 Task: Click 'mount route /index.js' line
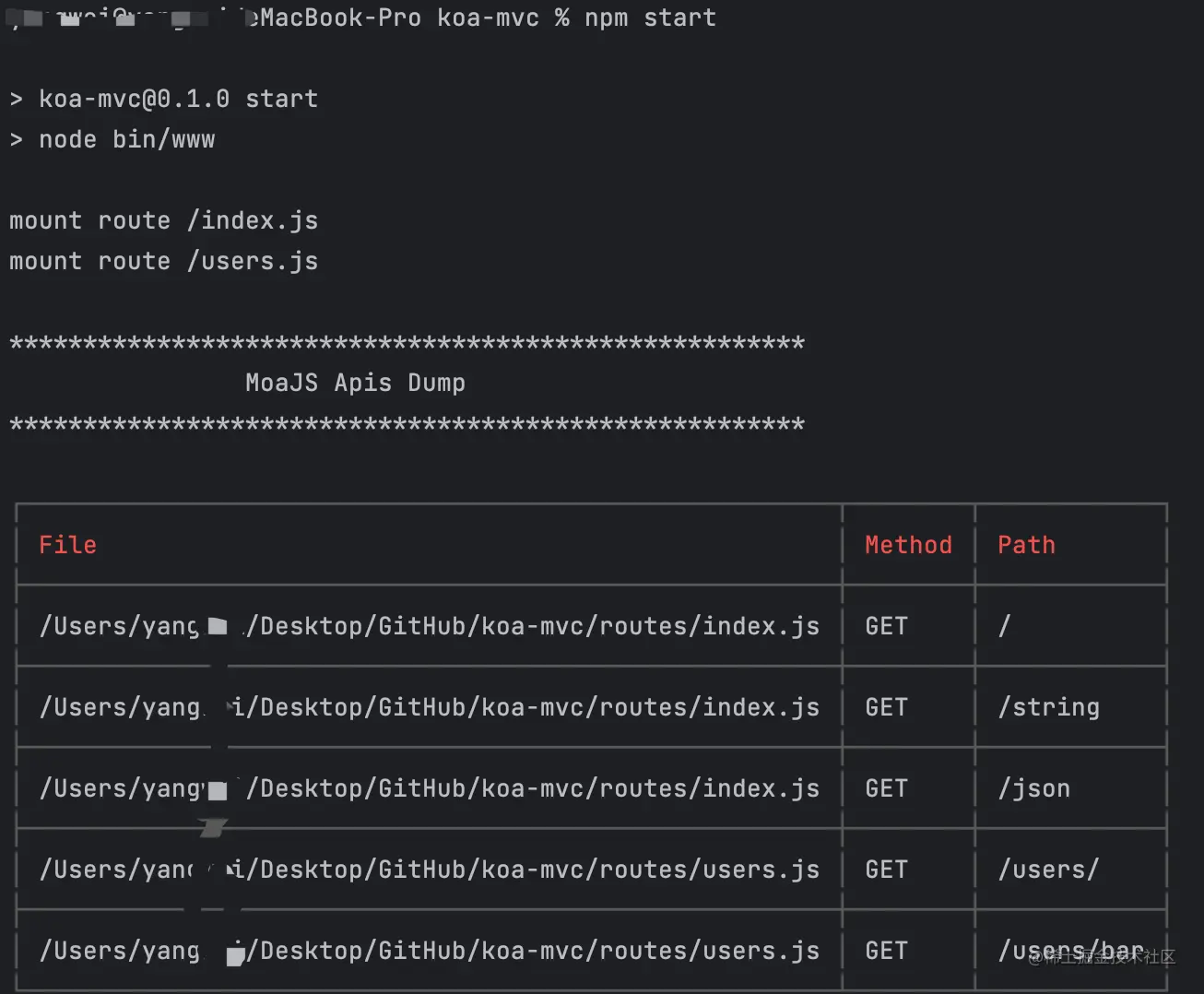[163, 220]
